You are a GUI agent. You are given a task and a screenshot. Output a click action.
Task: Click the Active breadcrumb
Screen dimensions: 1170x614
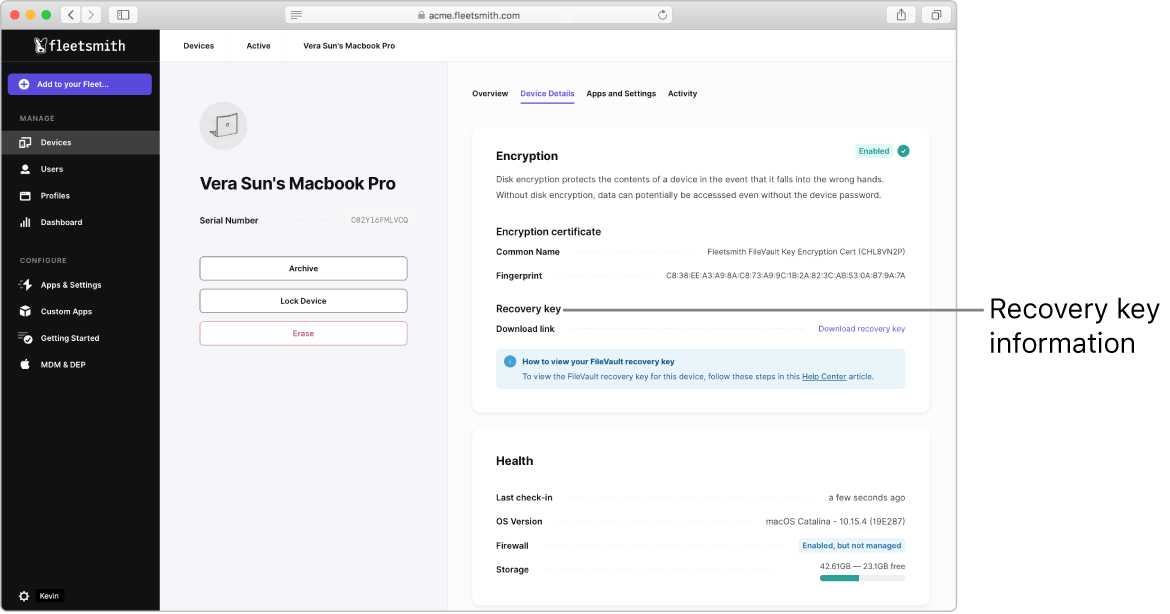pyautogui.click(x=258, y=46)
